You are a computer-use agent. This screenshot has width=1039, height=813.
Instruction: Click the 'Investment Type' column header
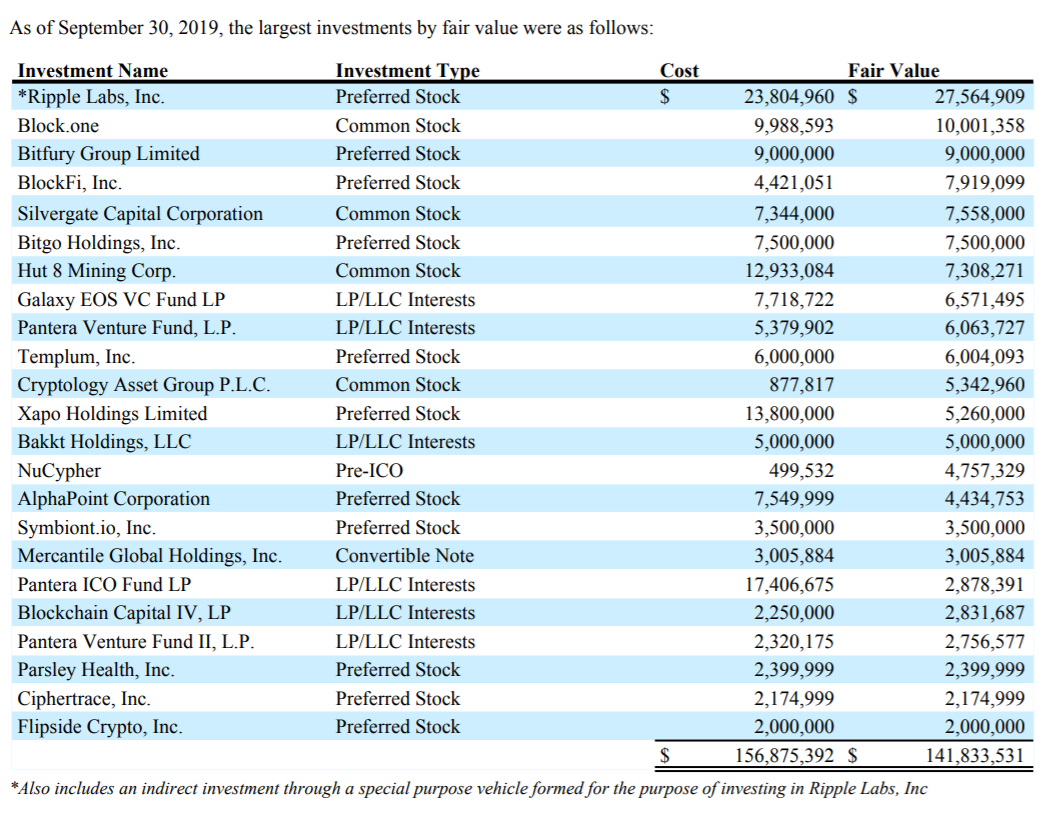click(x=408, y=70)
